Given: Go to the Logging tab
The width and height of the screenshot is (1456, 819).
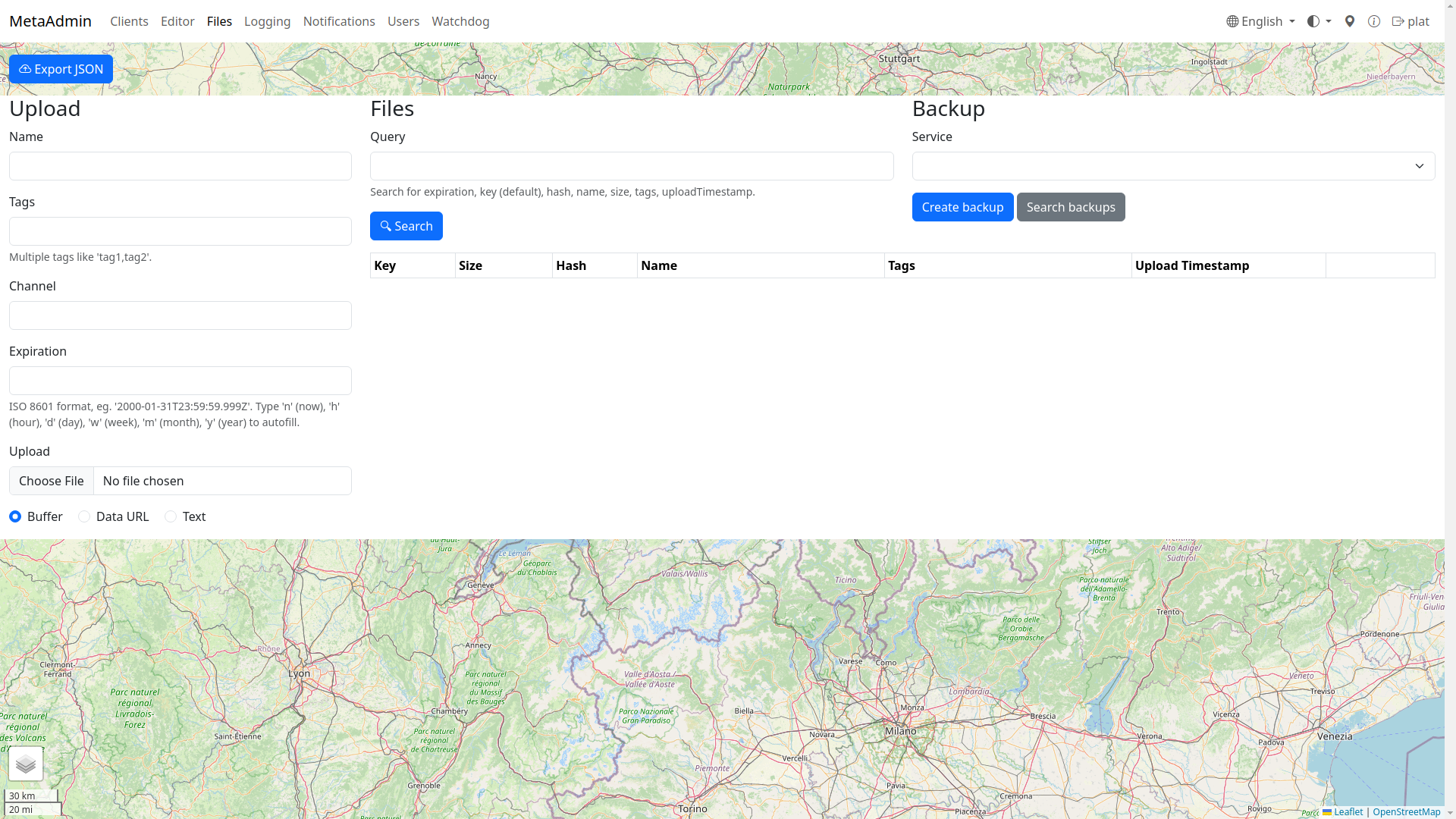Looking at the screenshot, I should click(x=267, y=21).
